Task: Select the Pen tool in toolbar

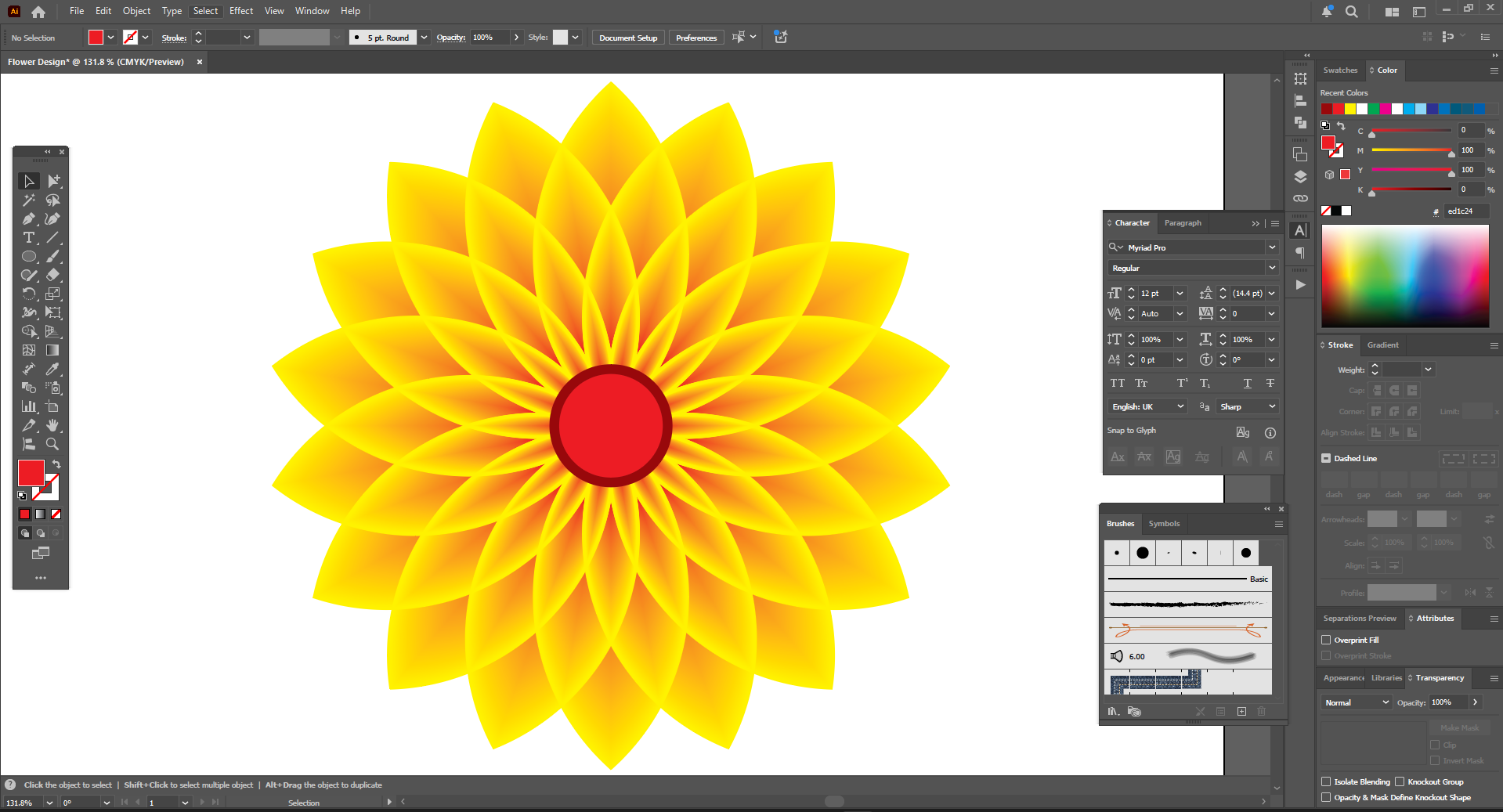Action: coord(29,219)
